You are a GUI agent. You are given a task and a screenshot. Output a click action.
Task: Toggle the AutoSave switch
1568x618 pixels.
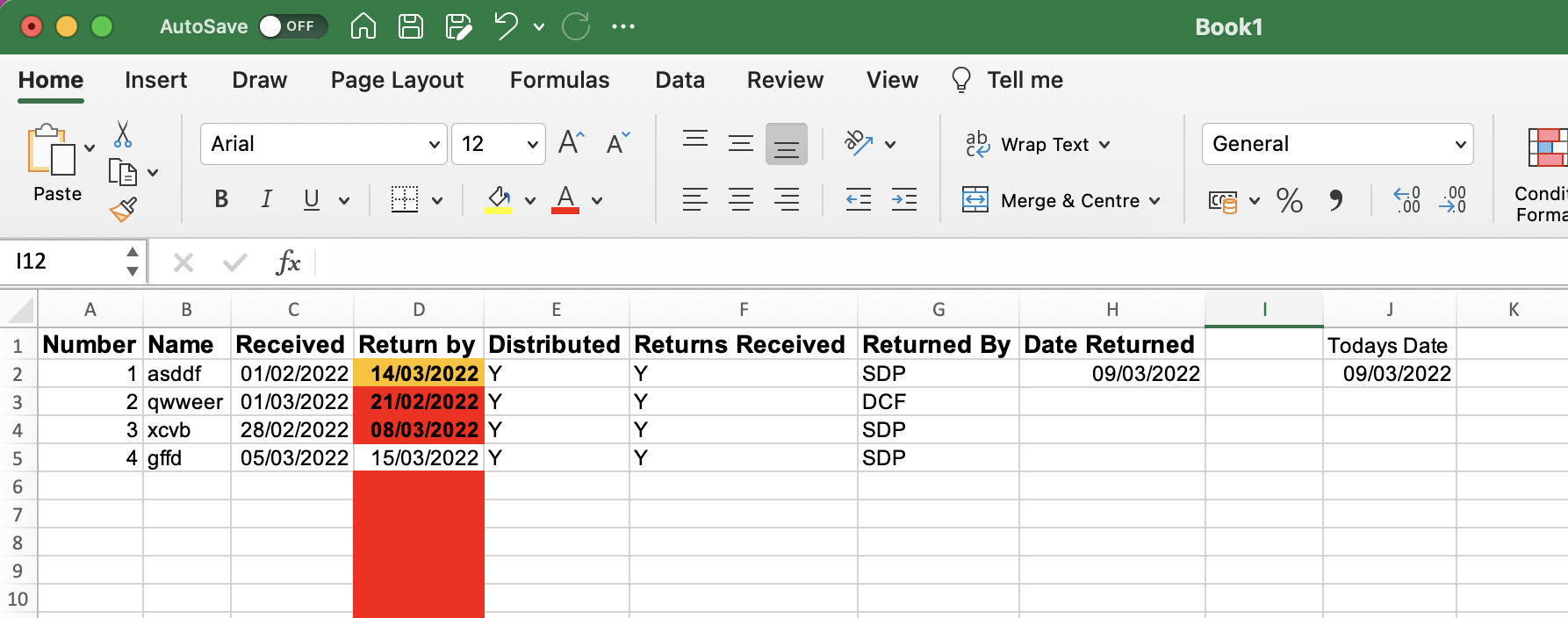pos(292,26)
